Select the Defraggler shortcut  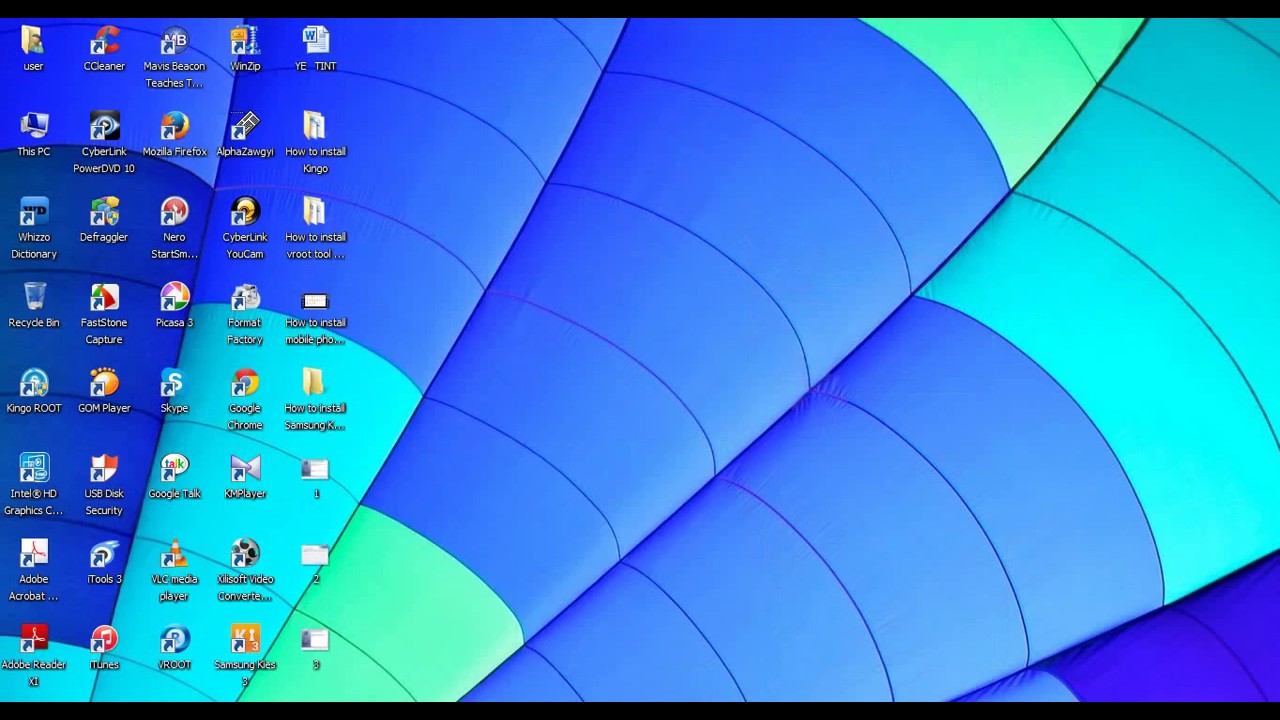click(104, 213)
